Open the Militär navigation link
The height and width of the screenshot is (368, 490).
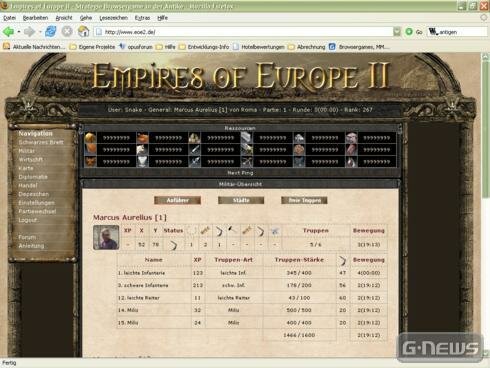27,151
